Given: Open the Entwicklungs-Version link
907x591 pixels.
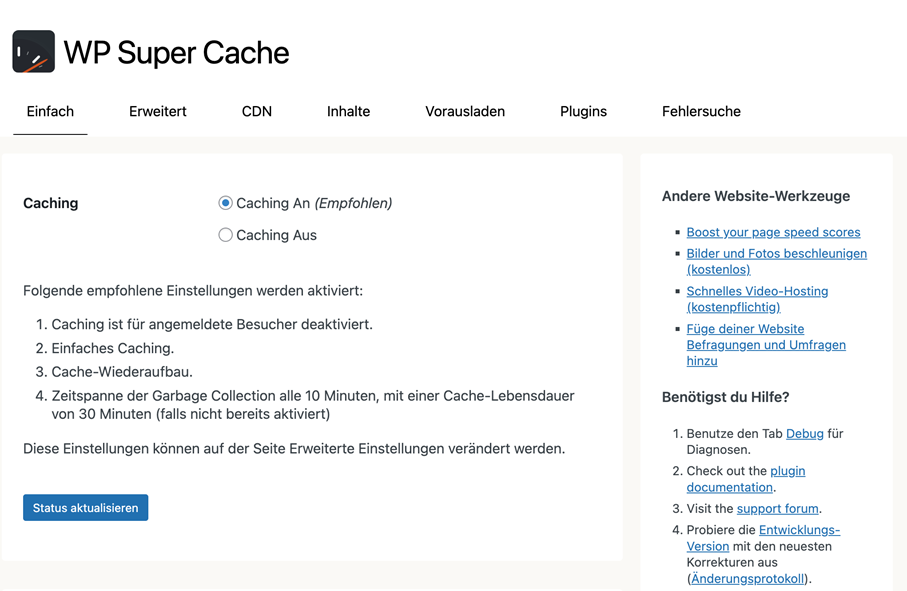Looking at the screenshot, I should pyautogui.click(x=763, y=538).
